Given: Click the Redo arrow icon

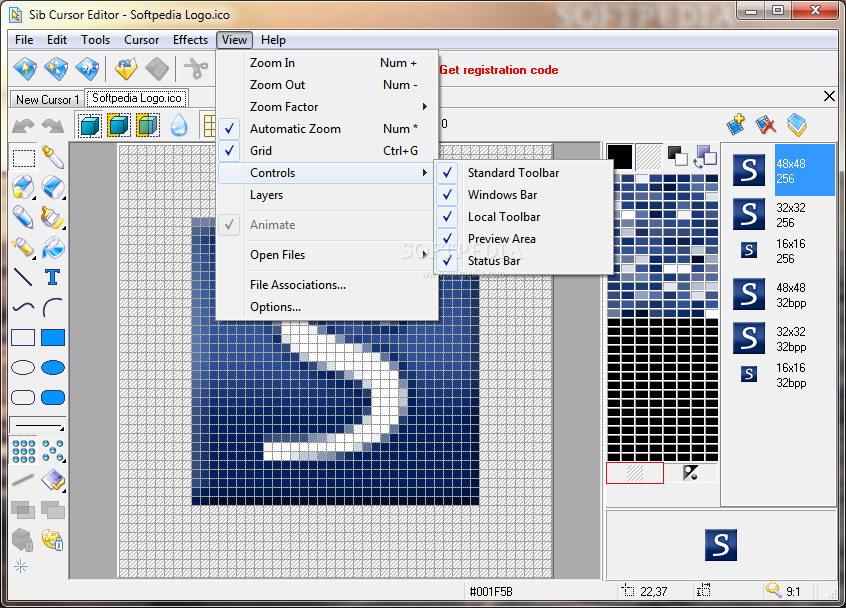Looking at the screenshot, I should pyautogui.click(x=52, y=126).
